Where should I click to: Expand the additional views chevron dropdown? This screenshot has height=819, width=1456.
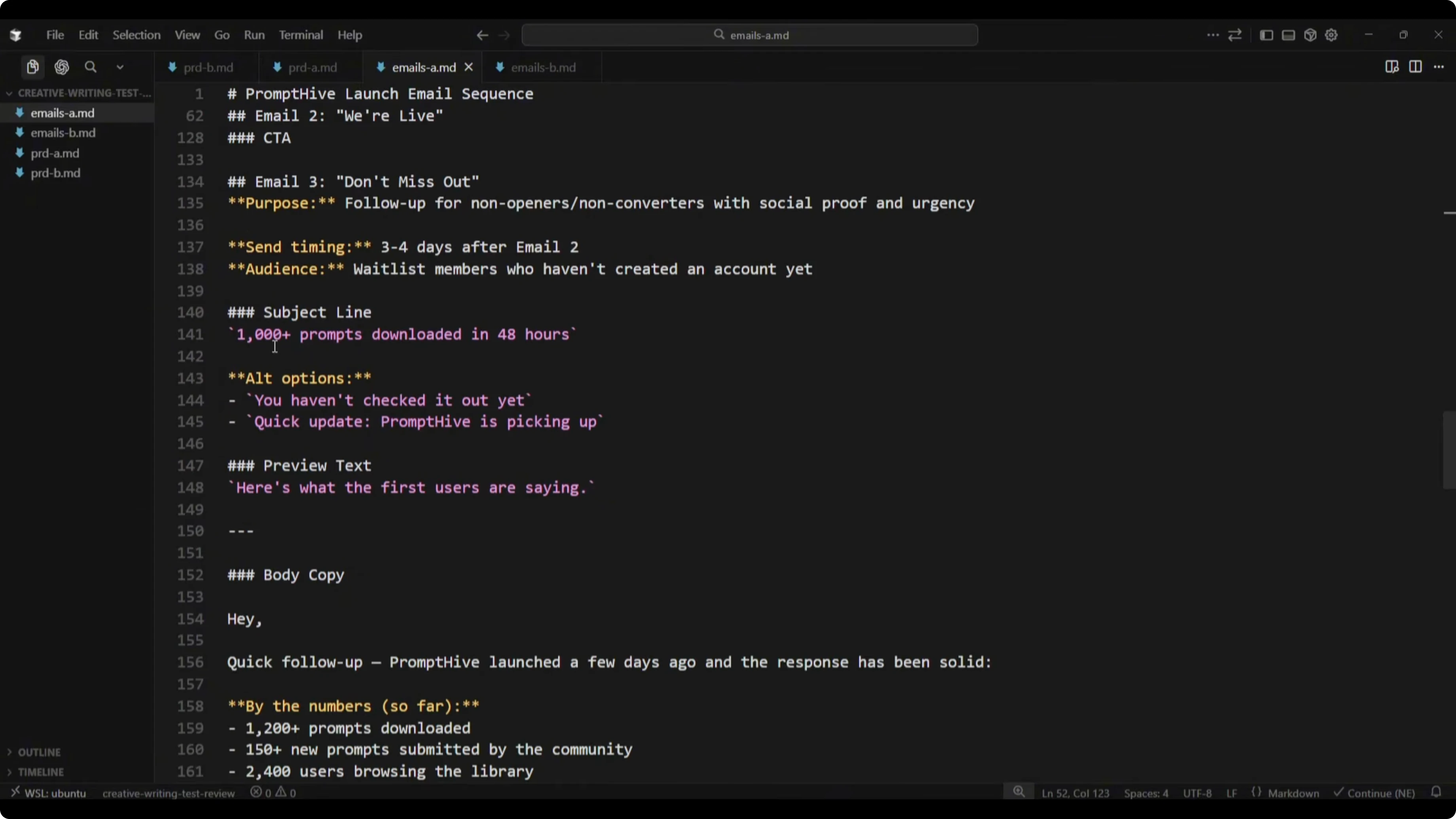[120, 67]
